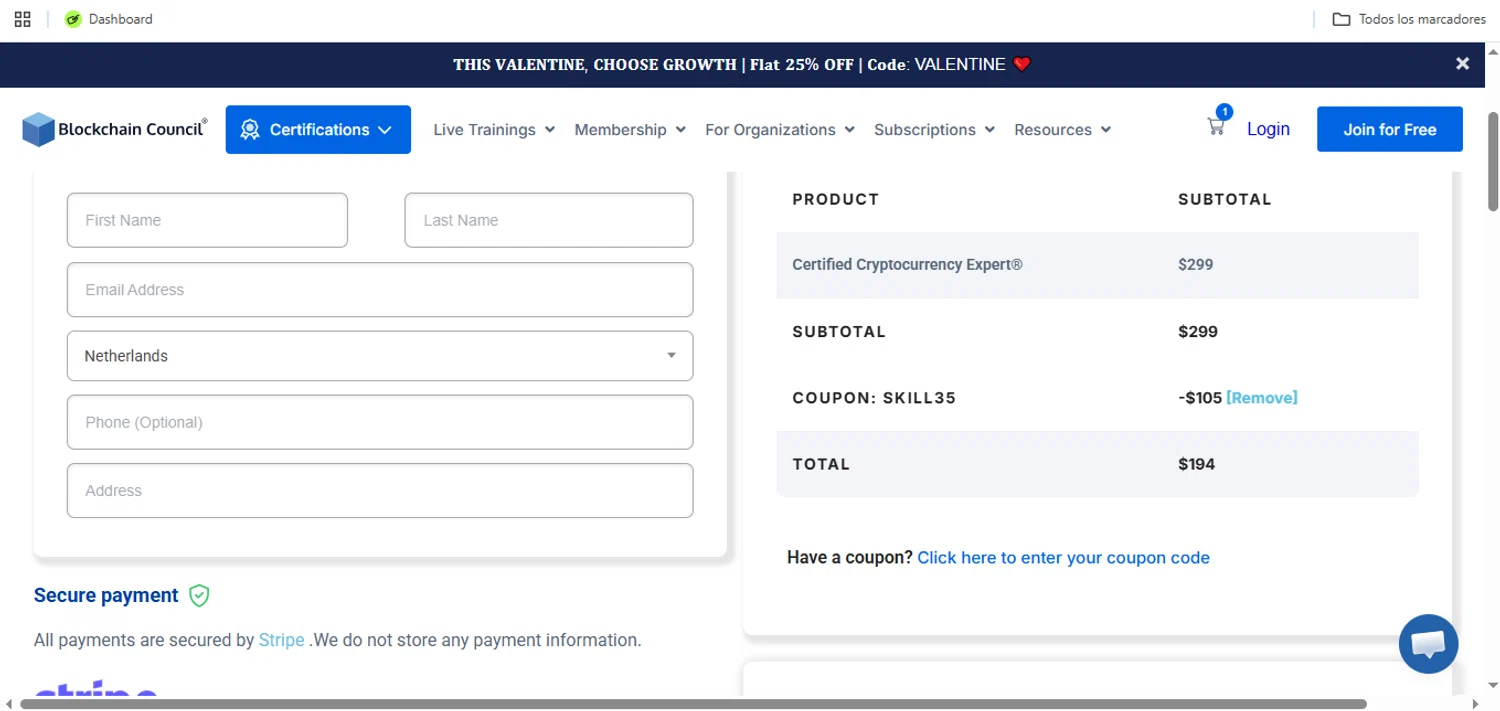Focus the First Name field
Screen dimensions: 1500x711
(x=207, y=220)
